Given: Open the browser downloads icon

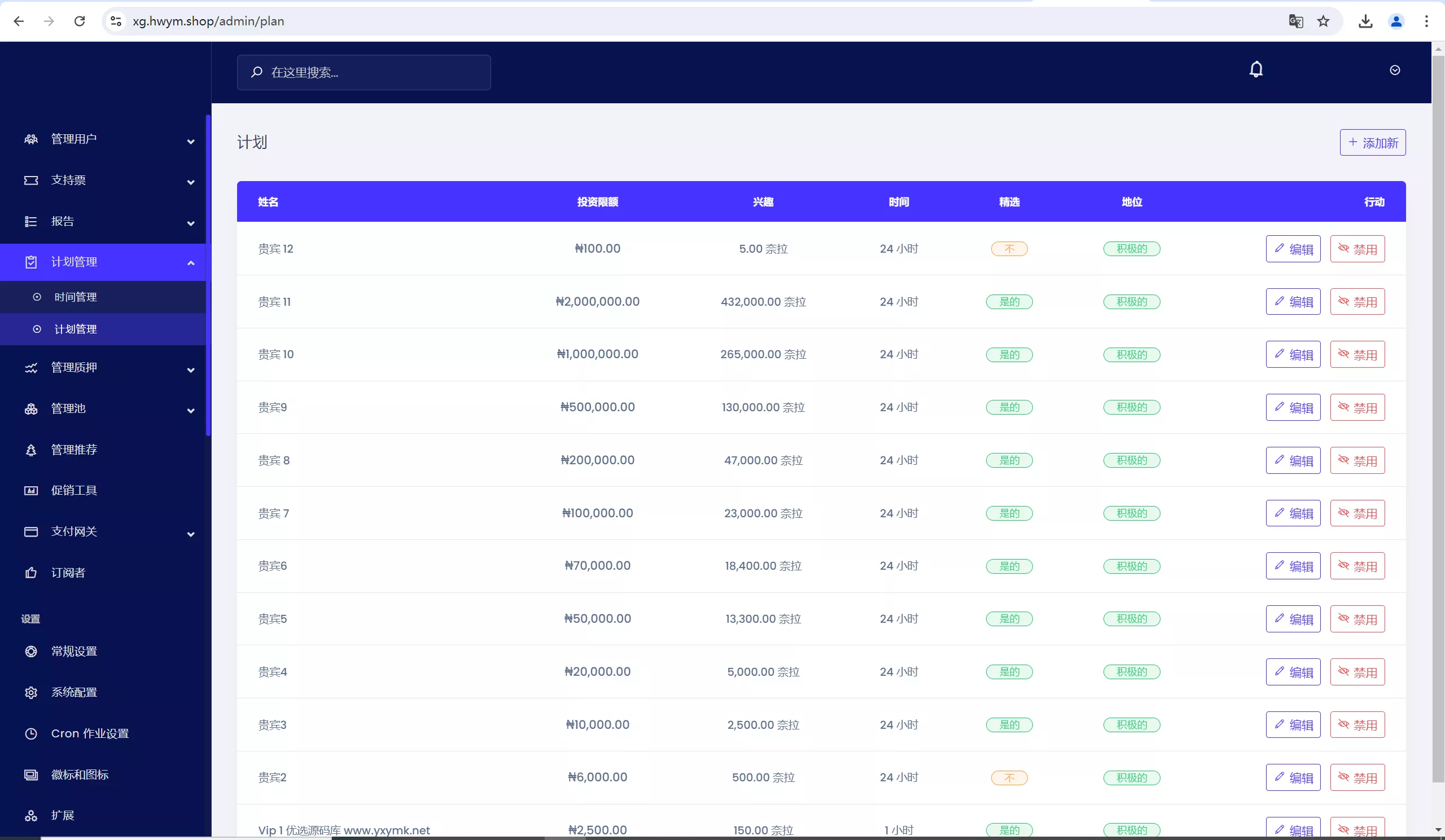Looking at the screenshot, I should click(1365, 21).
